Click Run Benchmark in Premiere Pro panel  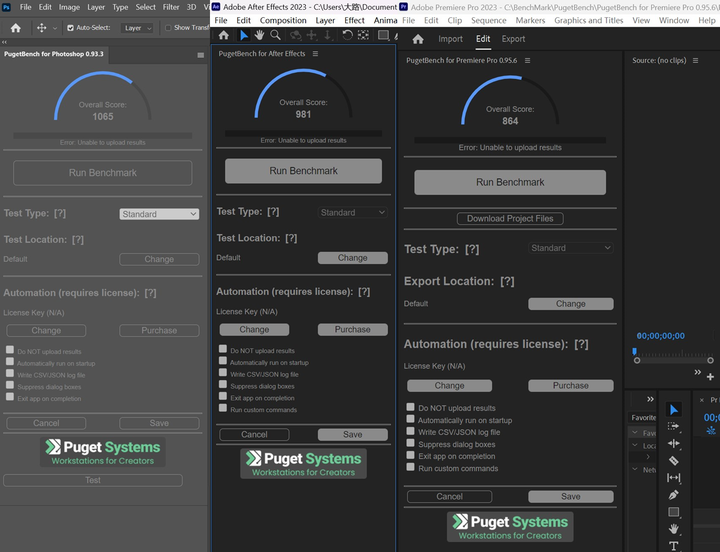(x=510, y=182)
